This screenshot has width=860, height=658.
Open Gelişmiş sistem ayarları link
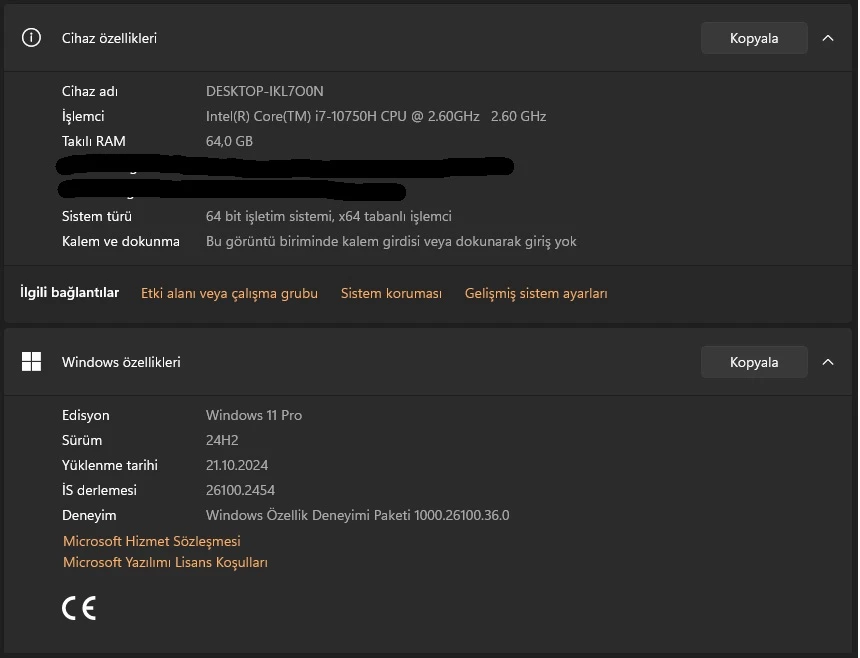pos(536,293)
